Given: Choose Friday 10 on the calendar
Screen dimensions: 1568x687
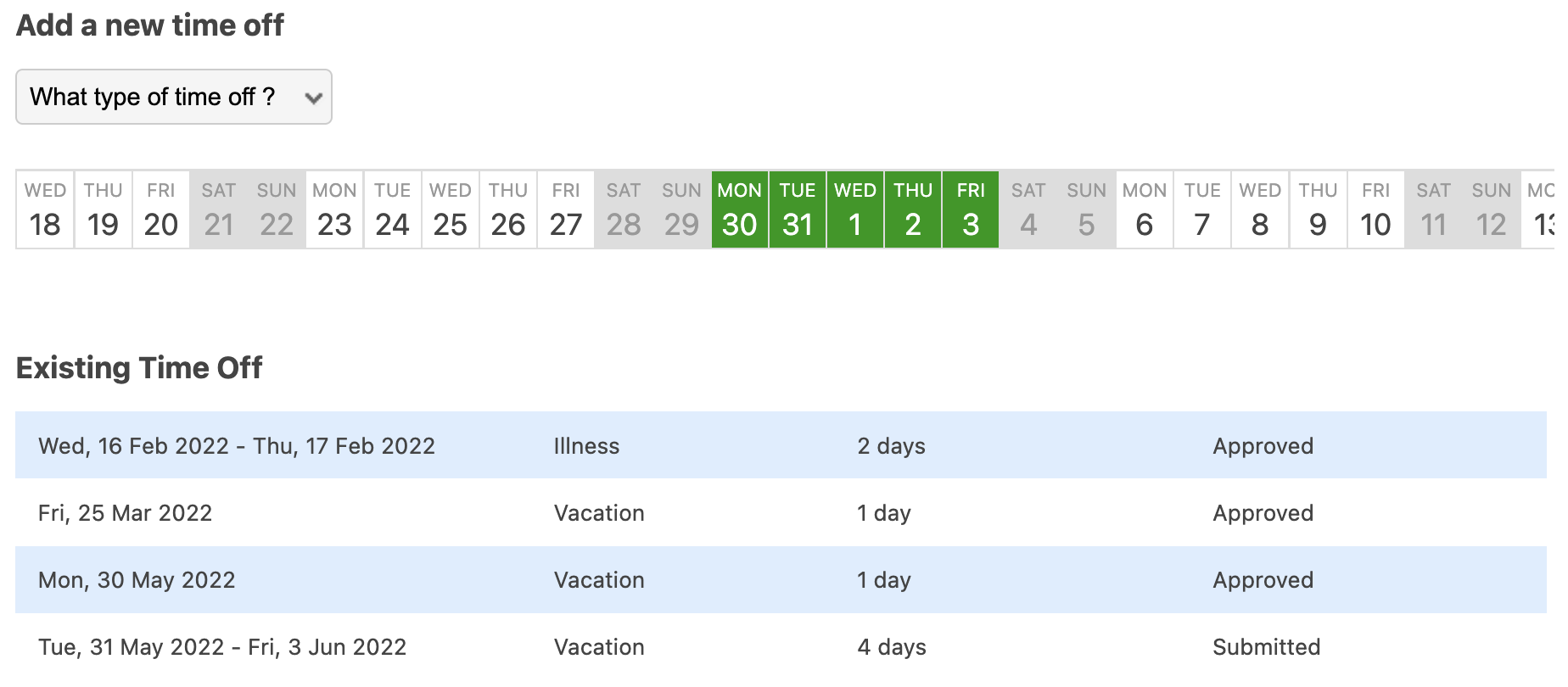Looking at the screenshot, I should (1375, 209).
